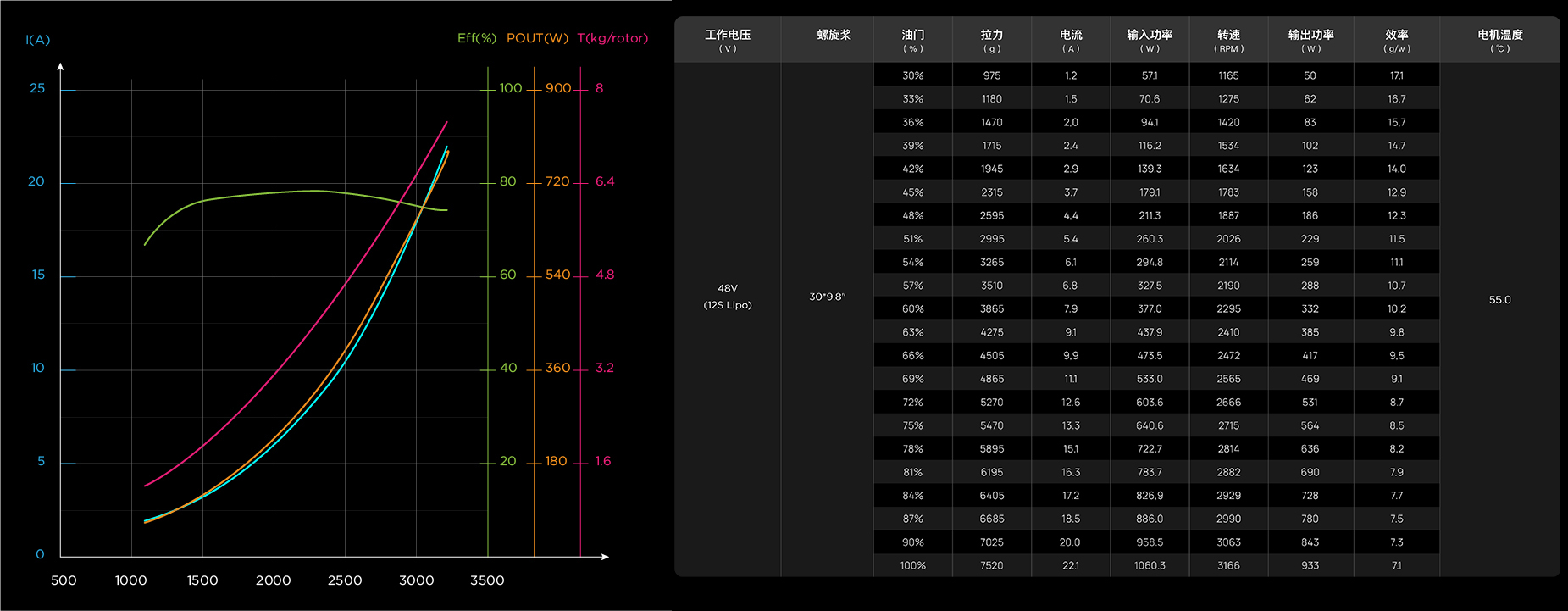Viewport: 1568px width, 611px height.
Task: Select the 100% throttle cell
Action: [x=912, y=565]
